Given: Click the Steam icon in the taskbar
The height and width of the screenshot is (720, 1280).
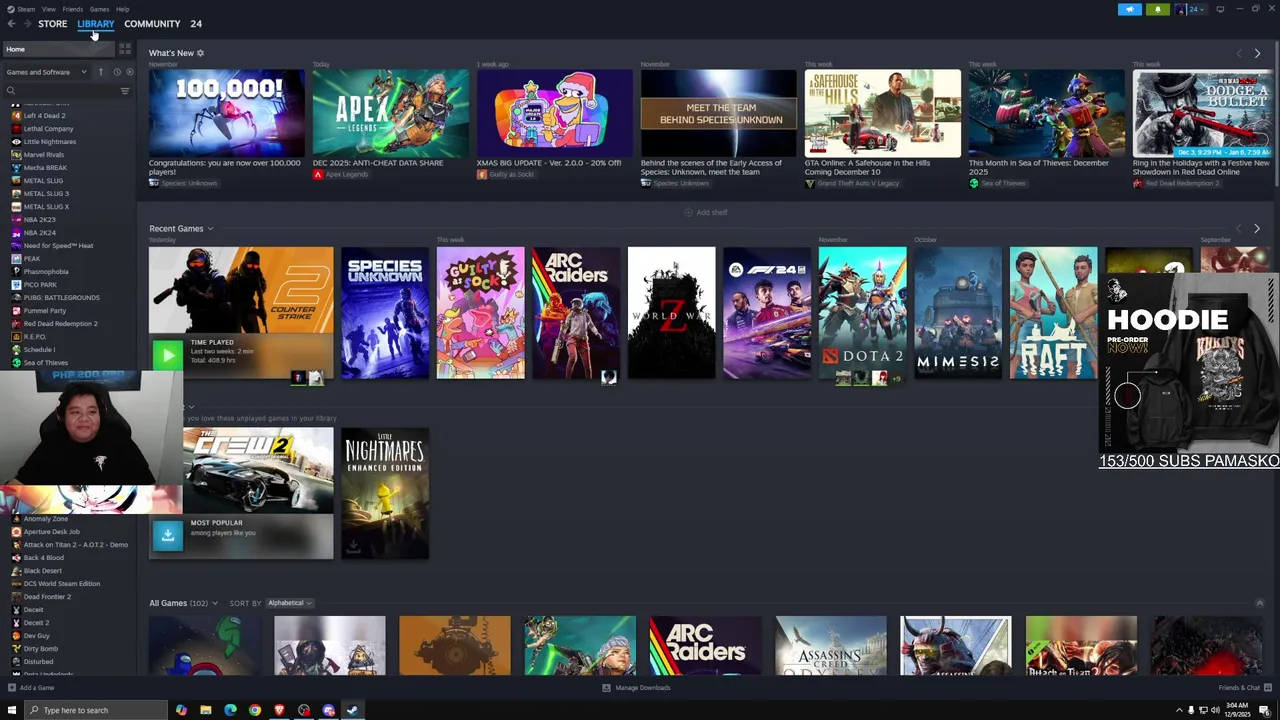Looking at the screenshot, I should (352, 710).
